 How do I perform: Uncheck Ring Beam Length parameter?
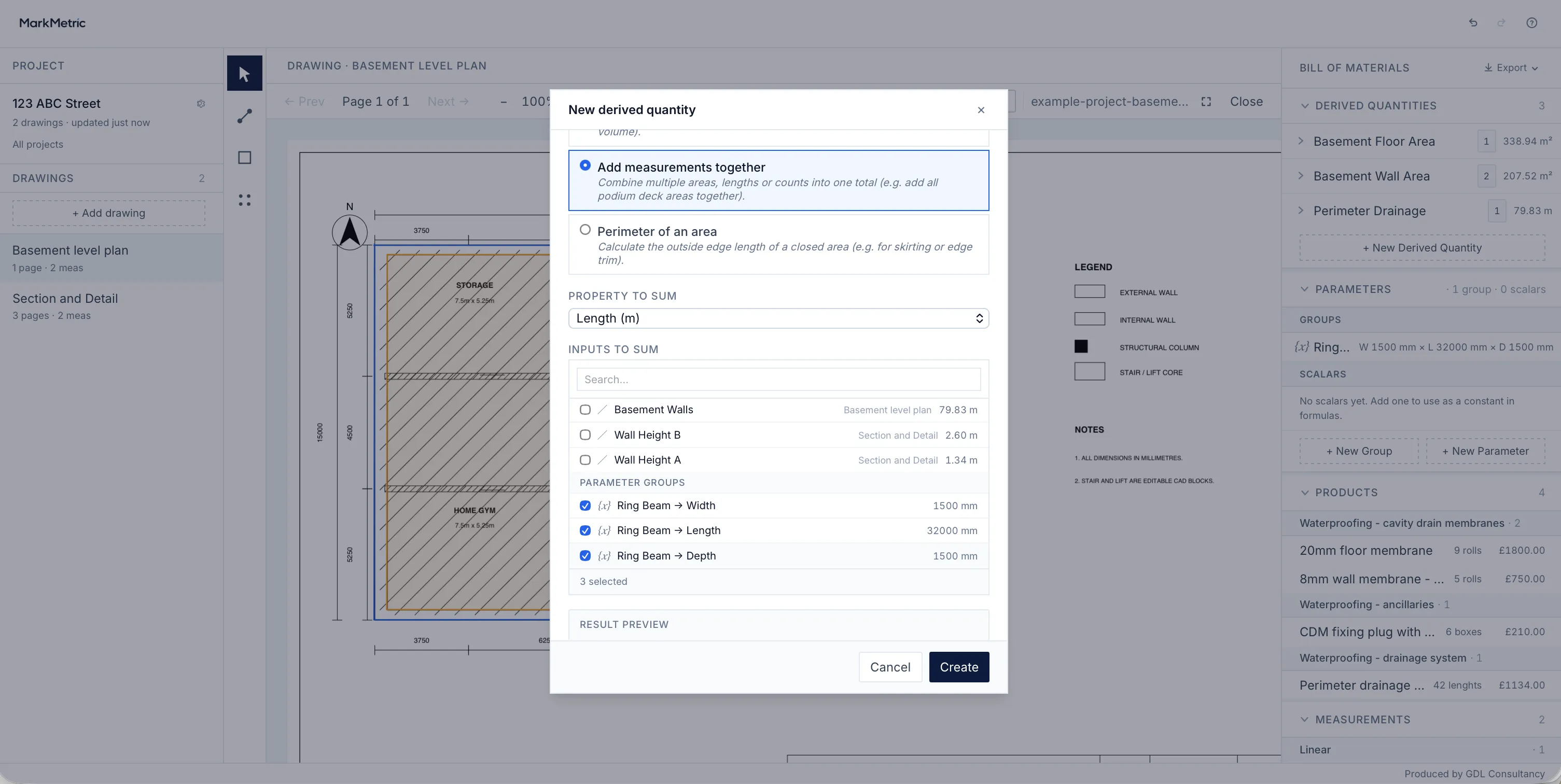coord(585,531)
